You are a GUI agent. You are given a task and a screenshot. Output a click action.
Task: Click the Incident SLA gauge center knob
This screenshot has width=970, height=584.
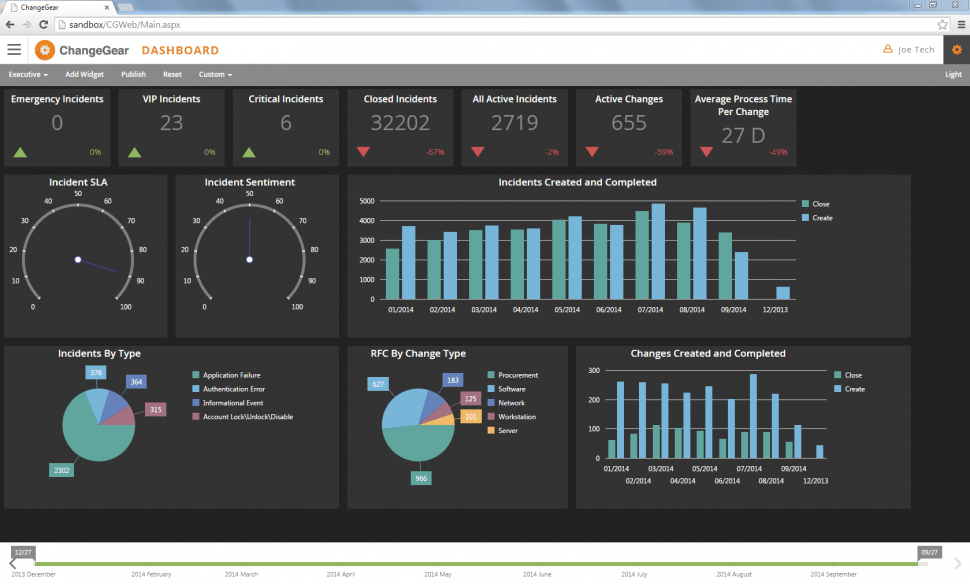pos(78,259)
